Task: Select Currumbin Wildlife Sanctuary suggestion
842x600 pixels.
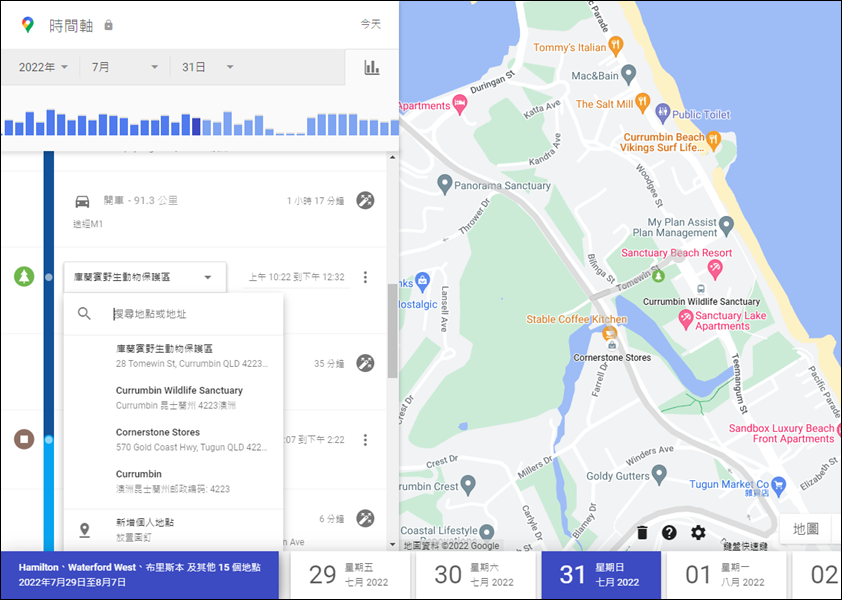Action: pyautogui.click(x=173, y=397)
